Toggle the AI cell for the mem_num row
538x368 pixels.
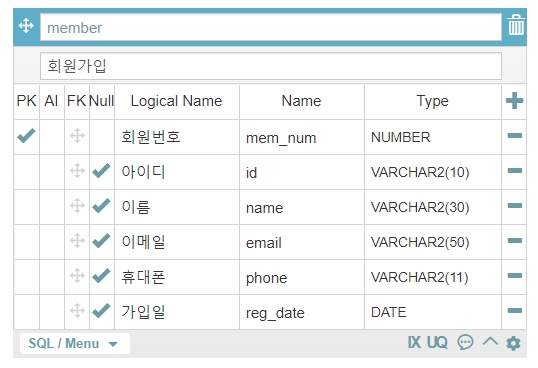(52, 137)
